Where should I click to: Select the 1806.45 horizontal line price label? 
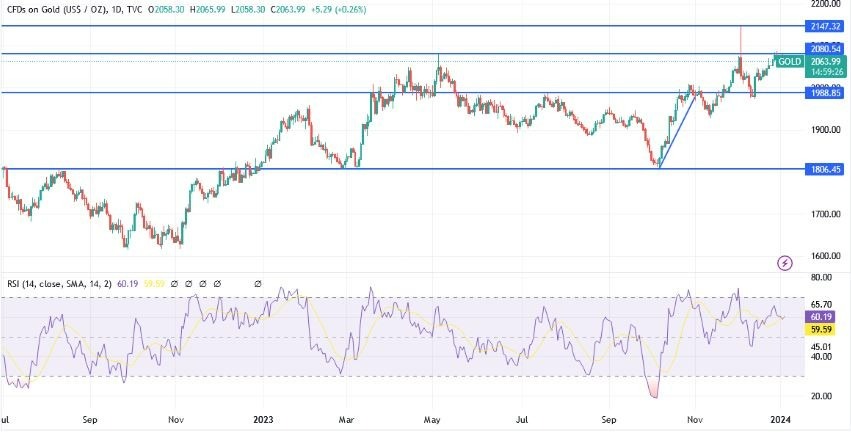point(824,170)
